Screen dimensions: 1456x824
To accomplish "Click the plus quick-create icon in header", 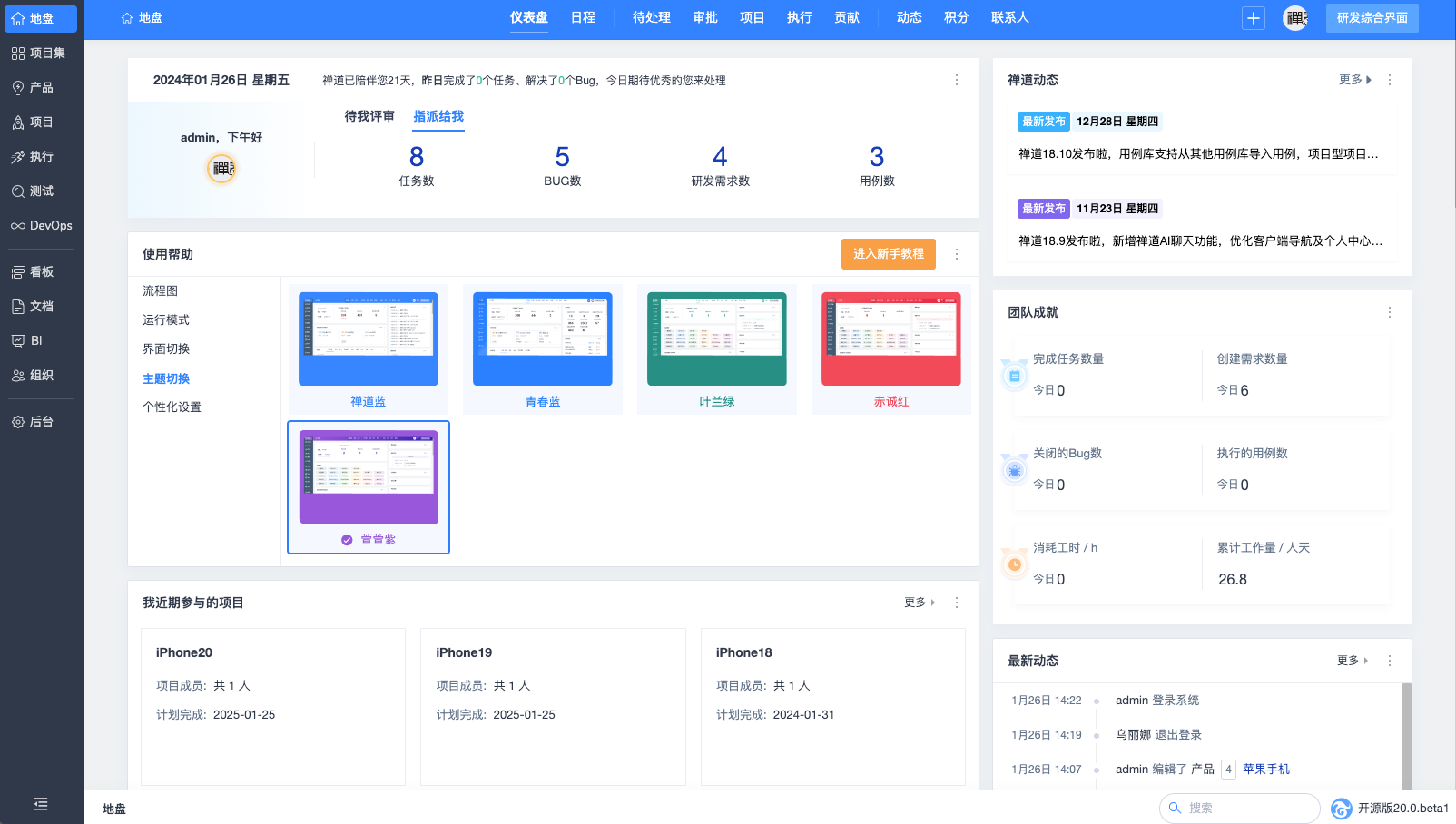I will [1254, 18].
